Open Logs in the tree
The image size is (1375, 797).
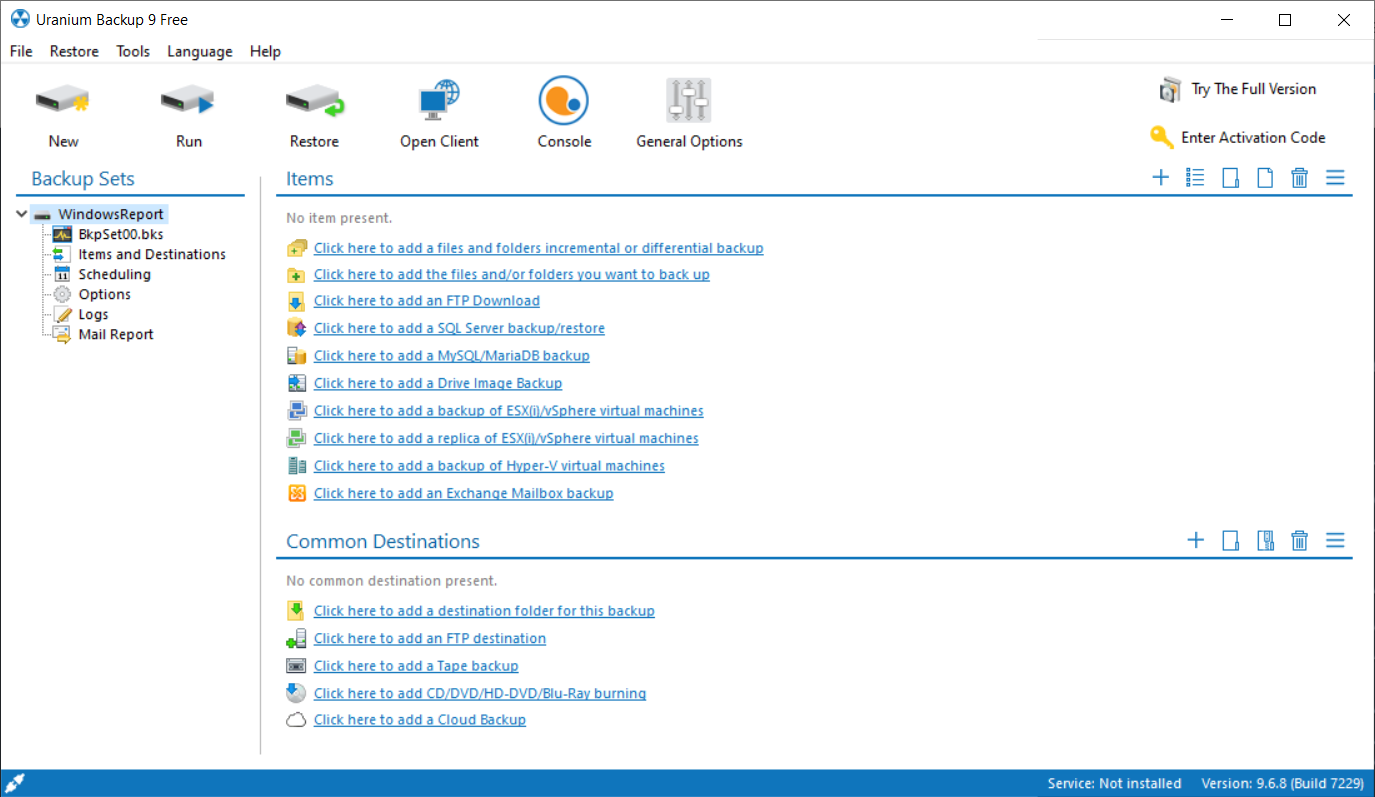point(93,314)
